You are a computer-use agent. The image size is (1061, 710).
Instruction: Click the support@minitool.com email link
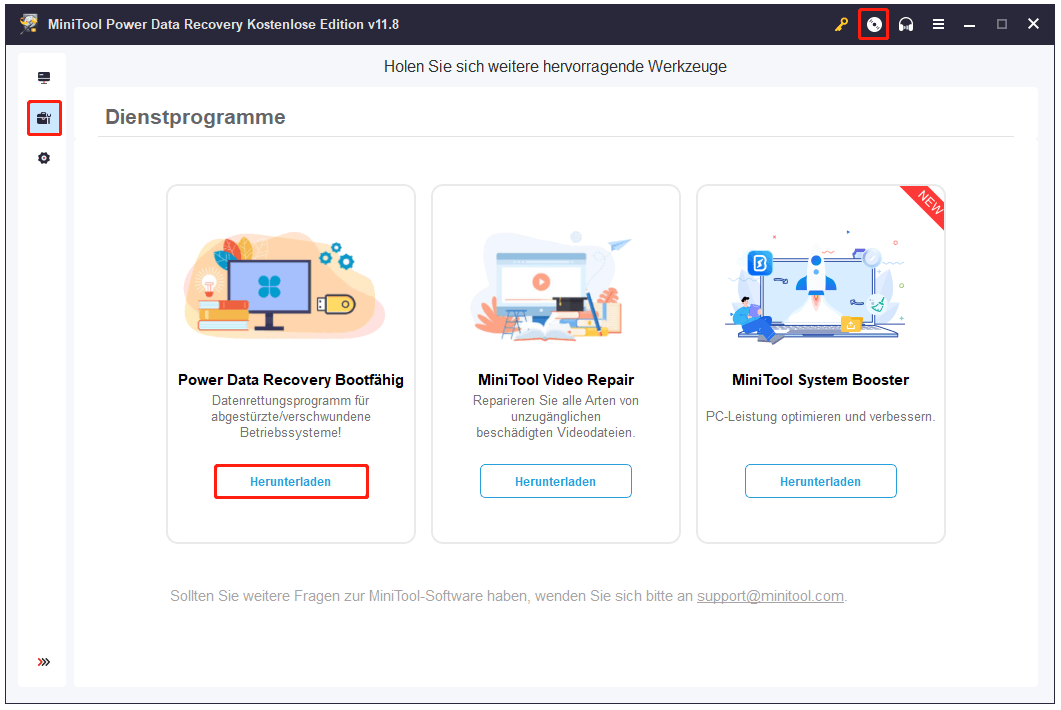point(770,596)
